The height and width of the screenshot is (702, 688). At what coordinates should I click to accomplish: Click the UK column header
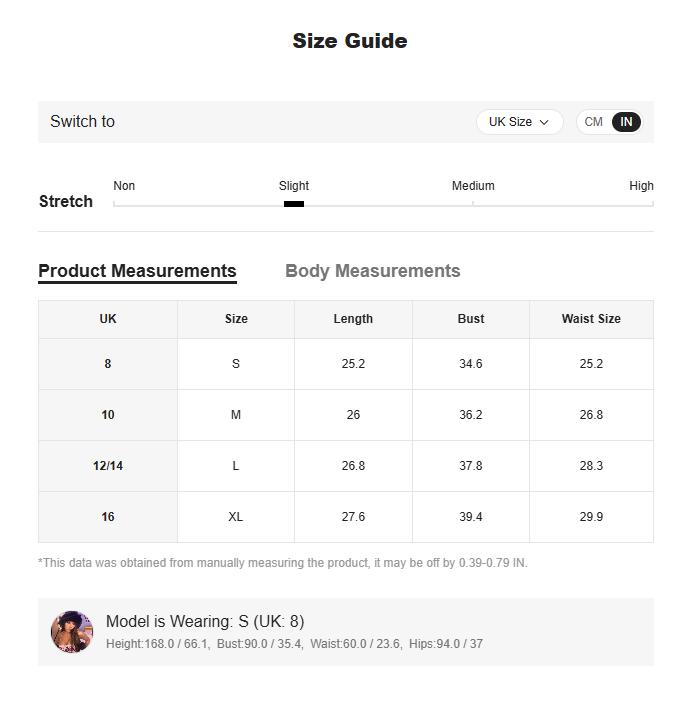pos(108,319)
